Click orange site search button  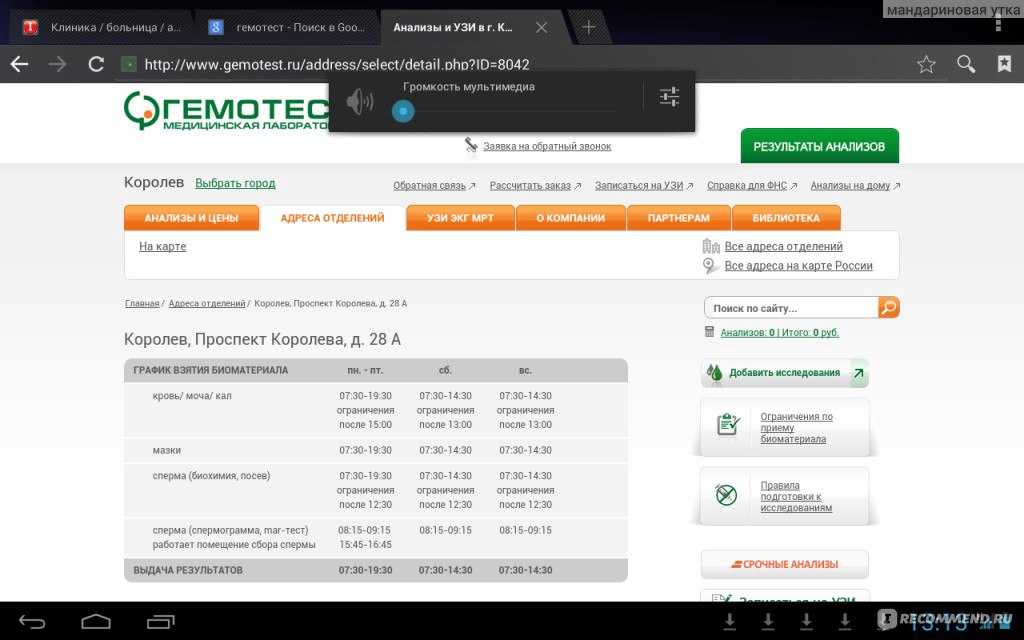click(x=889, y=307)
